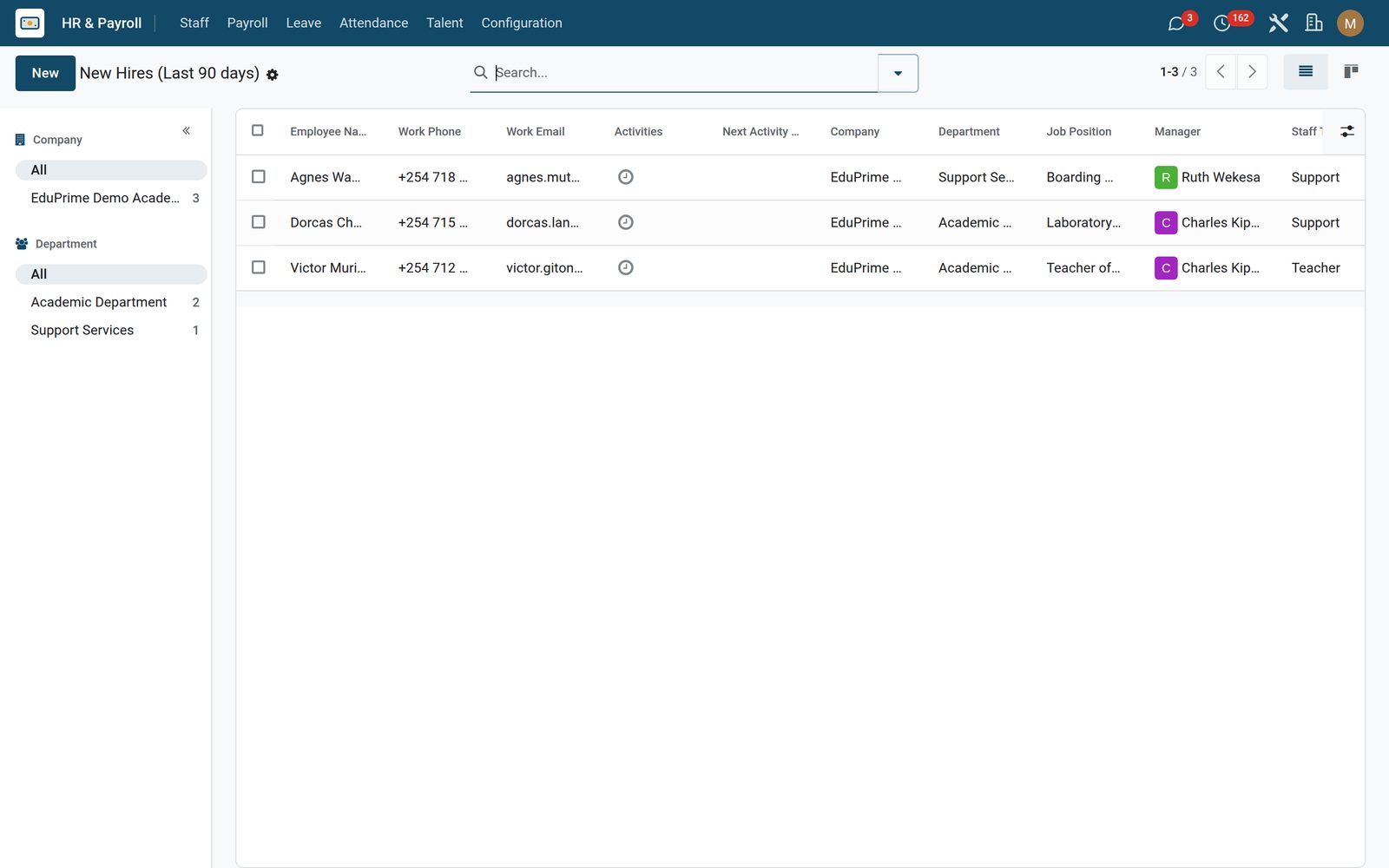This screenshot has width=1389, height=868.
Task: Select the Victor Muri... row checkbox
Action: pyautogui.click(x=259, y=267)
